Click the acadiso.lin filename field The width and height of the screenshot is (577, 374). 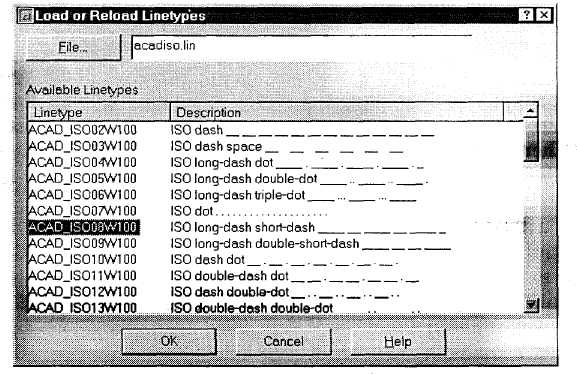[x=302, y=46]
